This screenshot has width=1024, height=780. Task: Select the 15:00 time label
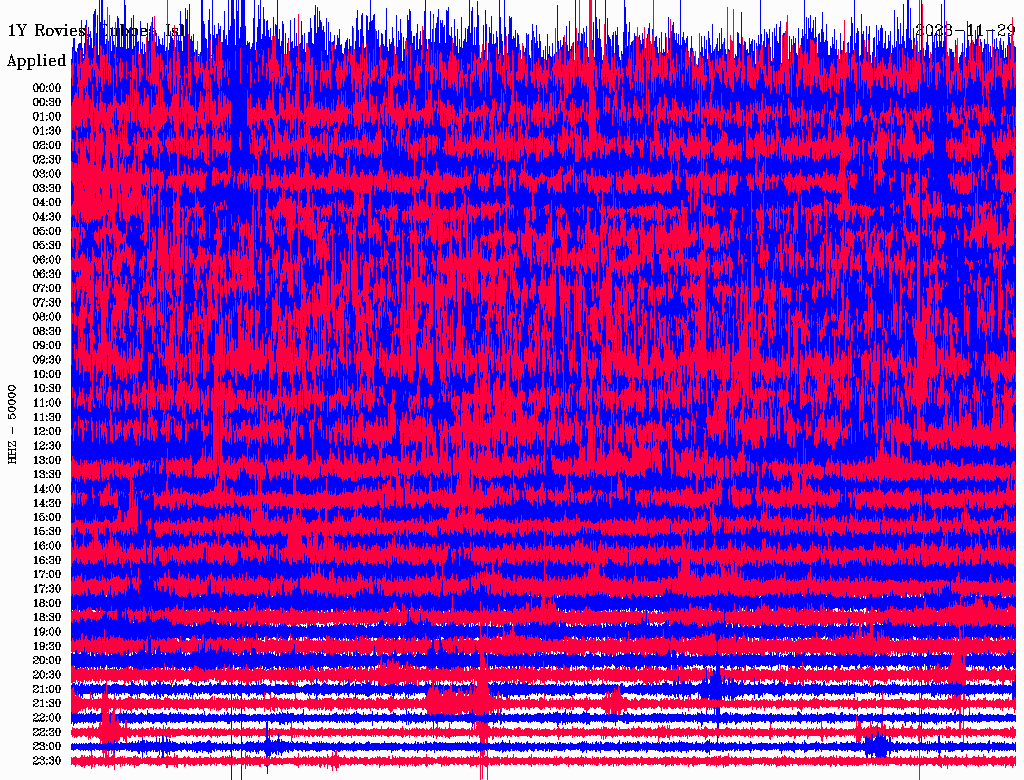[47, 517]
